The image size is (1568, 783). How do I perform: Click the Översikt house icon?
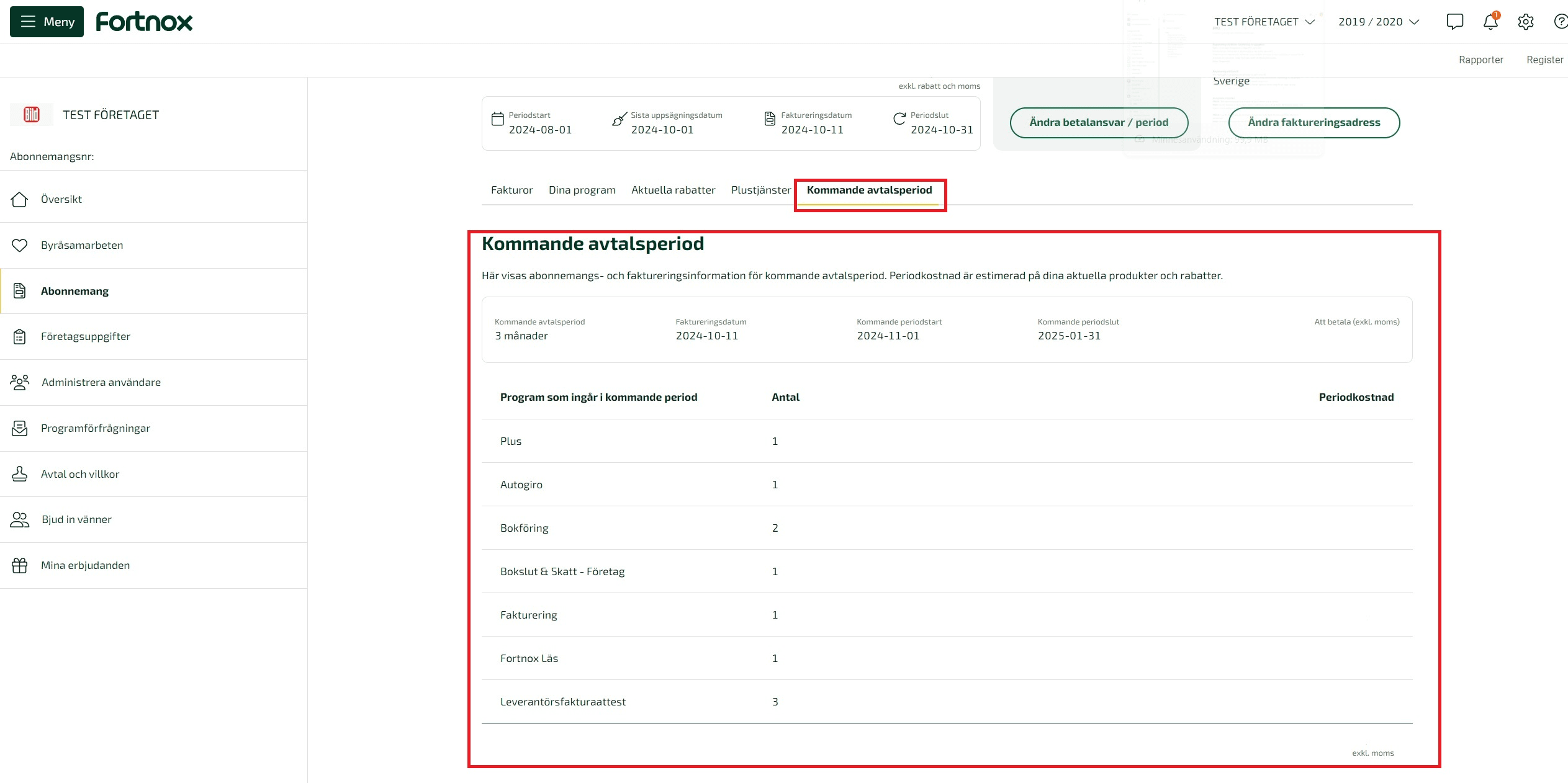point(19,199)
